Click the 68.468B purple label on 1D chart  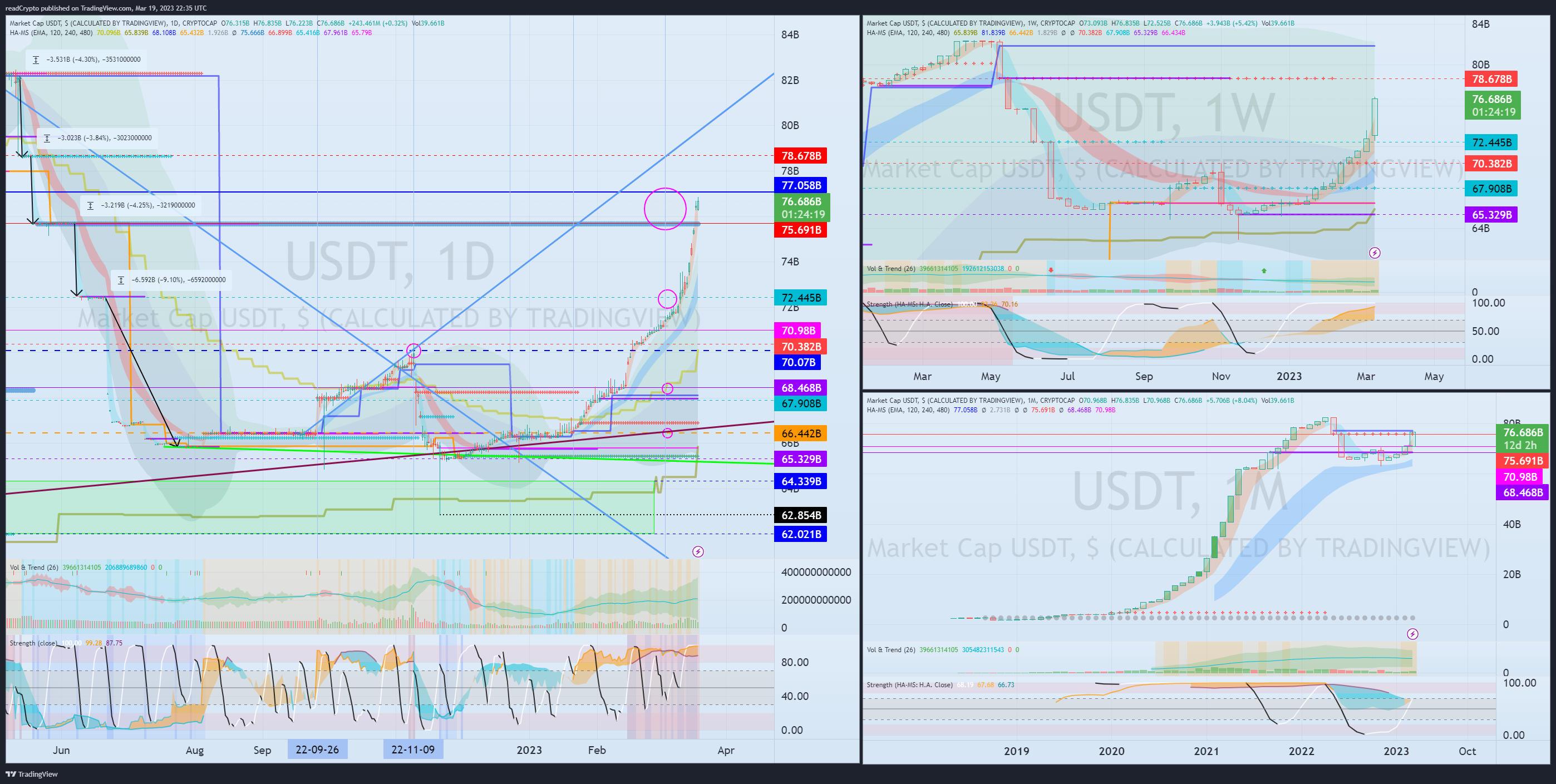(801, 388)
